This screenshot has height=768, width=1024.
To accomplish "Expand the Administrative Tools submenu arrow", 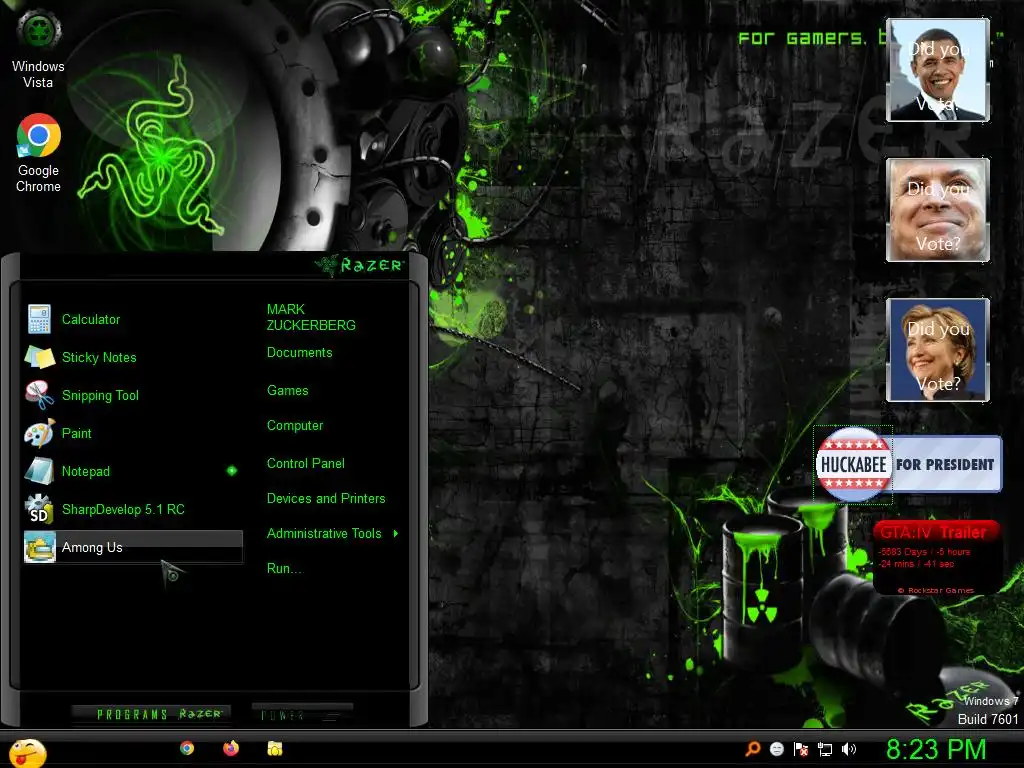I will coord(396,534).
